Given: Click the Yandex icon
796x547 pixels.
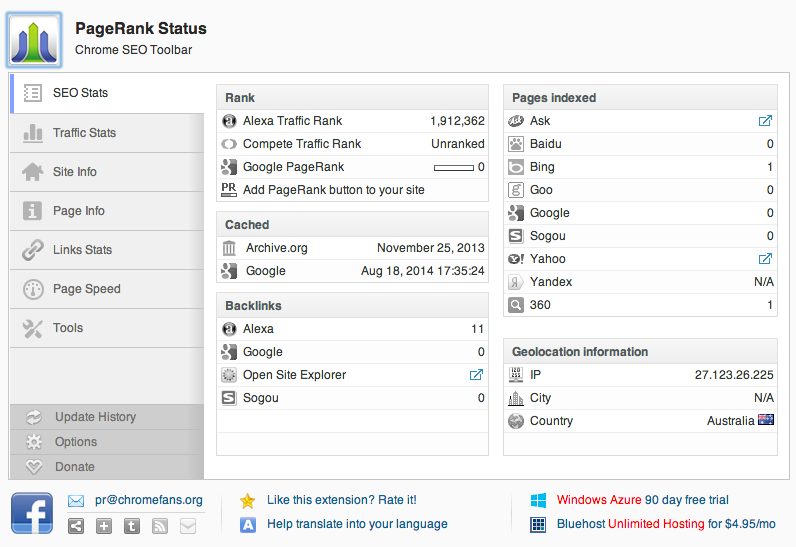Looking at the screenshot, I should (x=516, y=282).
